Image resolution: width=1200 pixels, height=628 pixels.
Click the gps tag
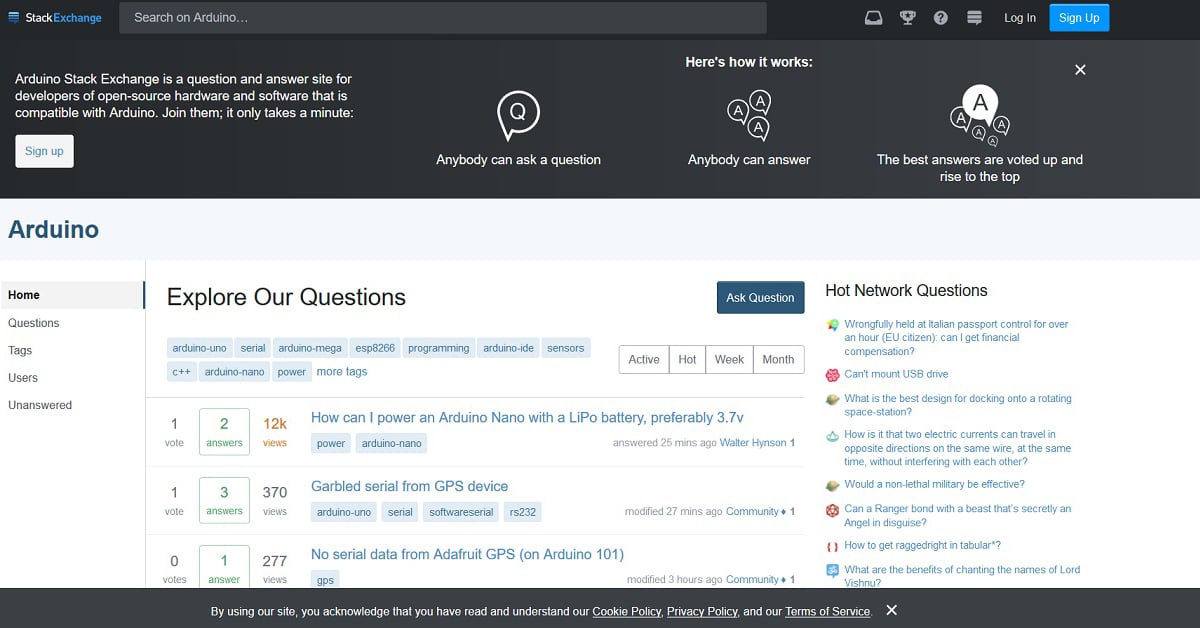pos(325,580)
